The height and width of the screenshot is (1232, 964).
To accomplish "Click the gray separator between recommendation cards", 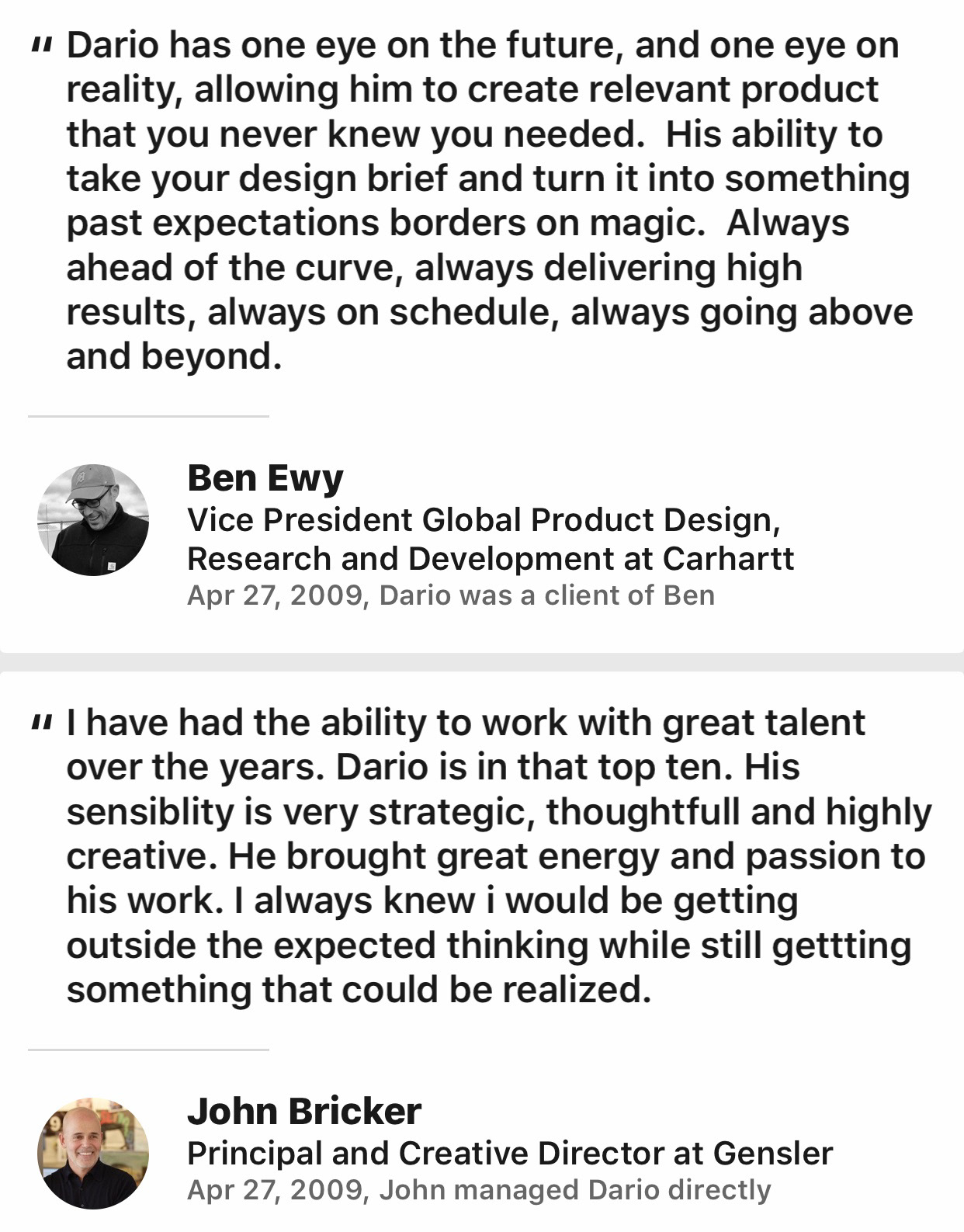I will click(482, 661).
